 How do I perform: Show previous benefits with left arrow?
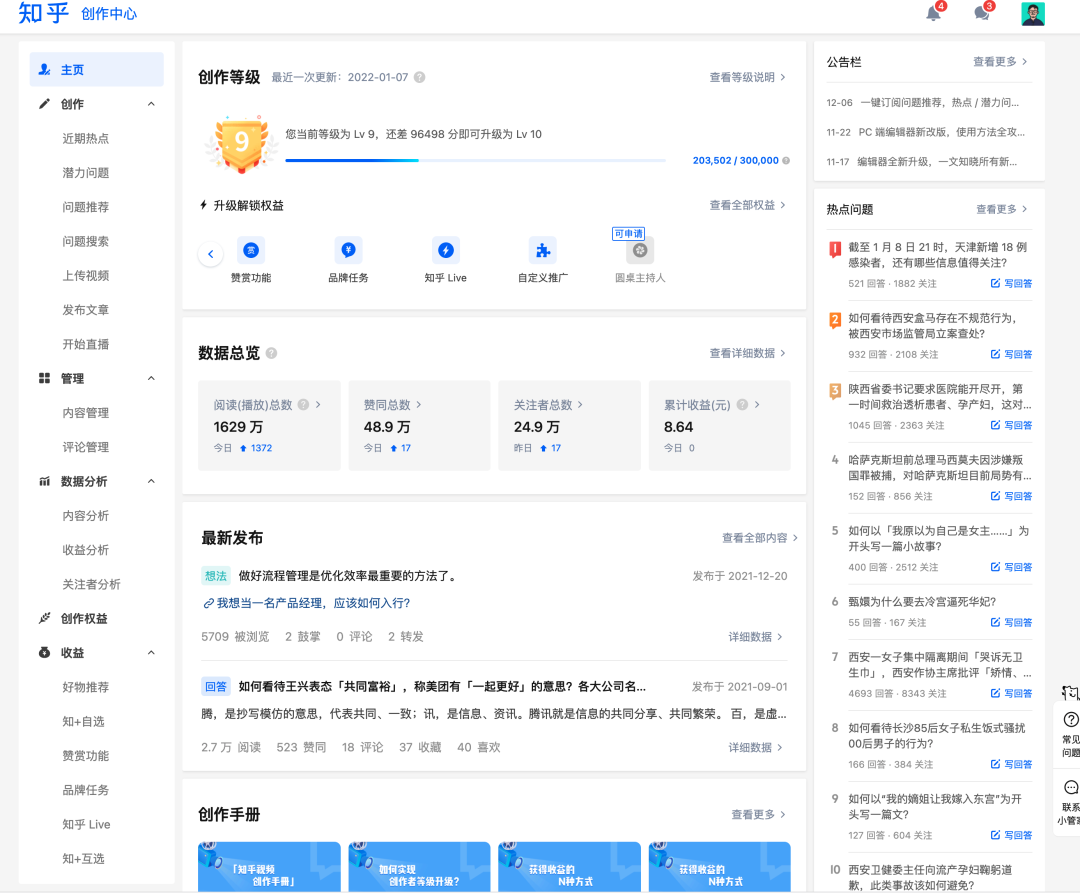coord(211,254)
